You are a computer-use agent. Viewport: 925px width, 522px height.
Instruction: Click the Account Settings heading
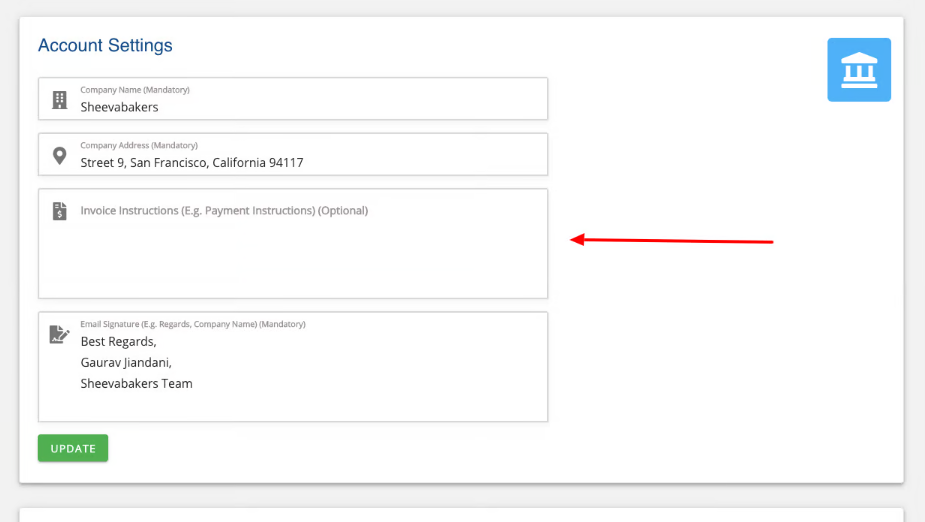point(105,46)
